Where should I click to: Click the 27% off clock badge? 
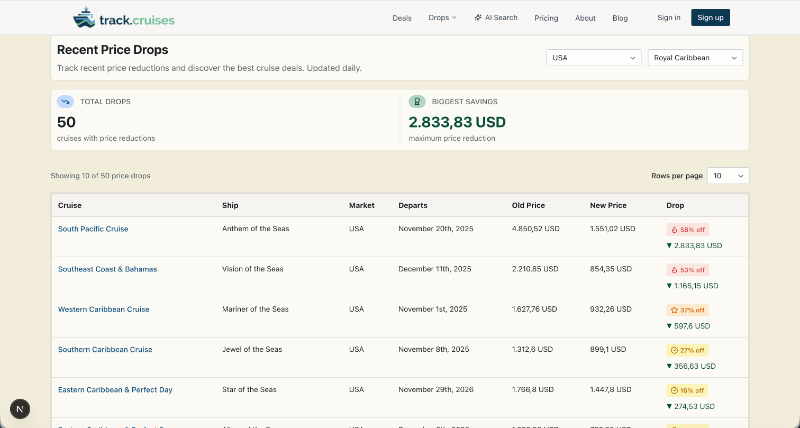687,350
